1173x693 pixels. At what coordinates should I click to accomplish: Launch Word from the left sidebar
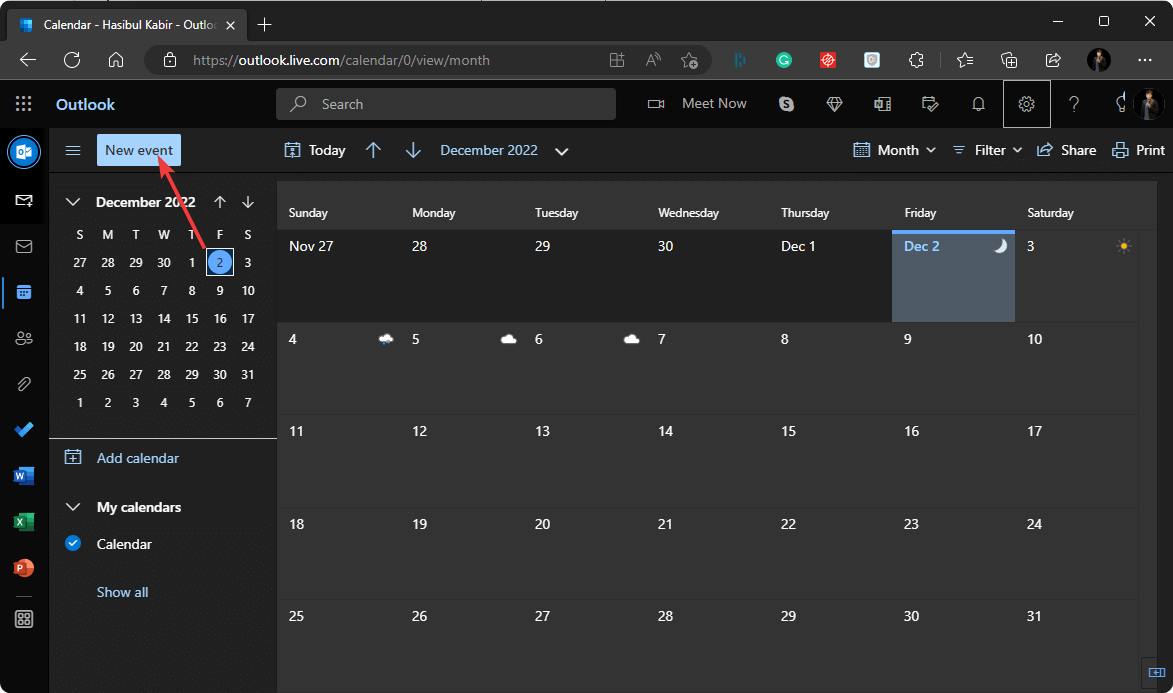point(24,476)
